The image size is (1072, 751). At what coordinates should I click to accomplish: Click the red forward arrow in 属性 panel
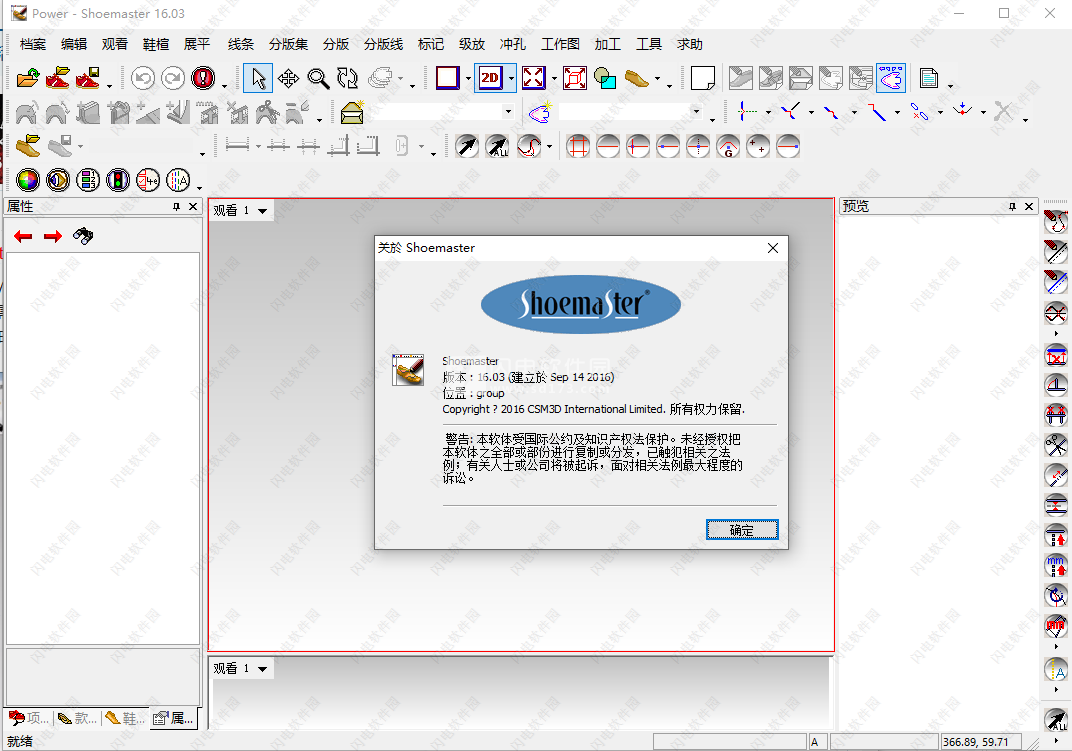(x=53, y=237)
